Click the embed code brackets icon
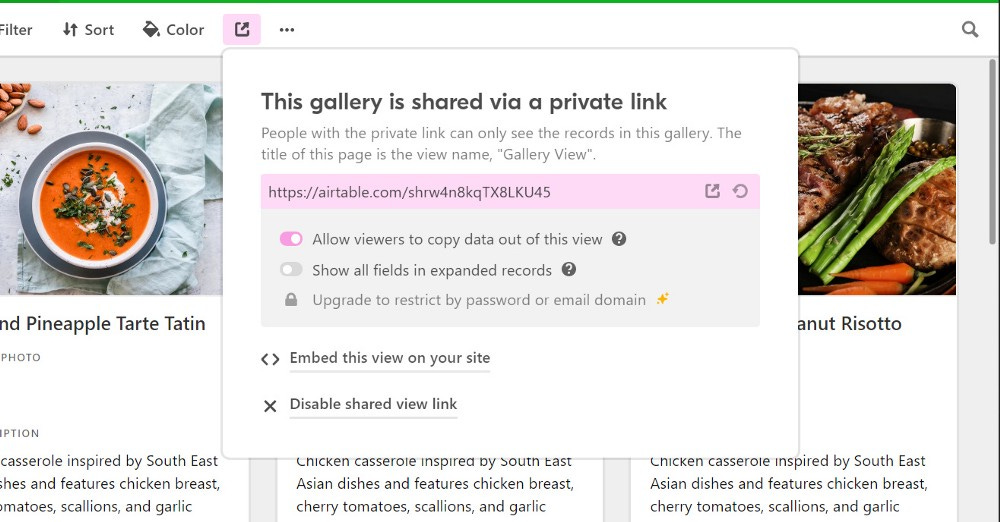This screenshot has height=522, width=1000. pos(270,359)
